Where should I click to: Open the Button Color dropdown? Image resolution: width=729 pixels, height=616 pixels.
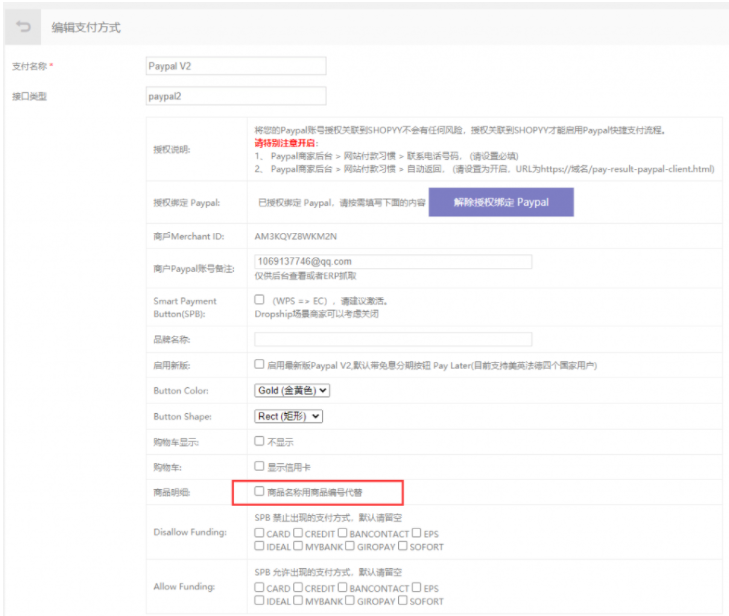click(x=292, y=391)
